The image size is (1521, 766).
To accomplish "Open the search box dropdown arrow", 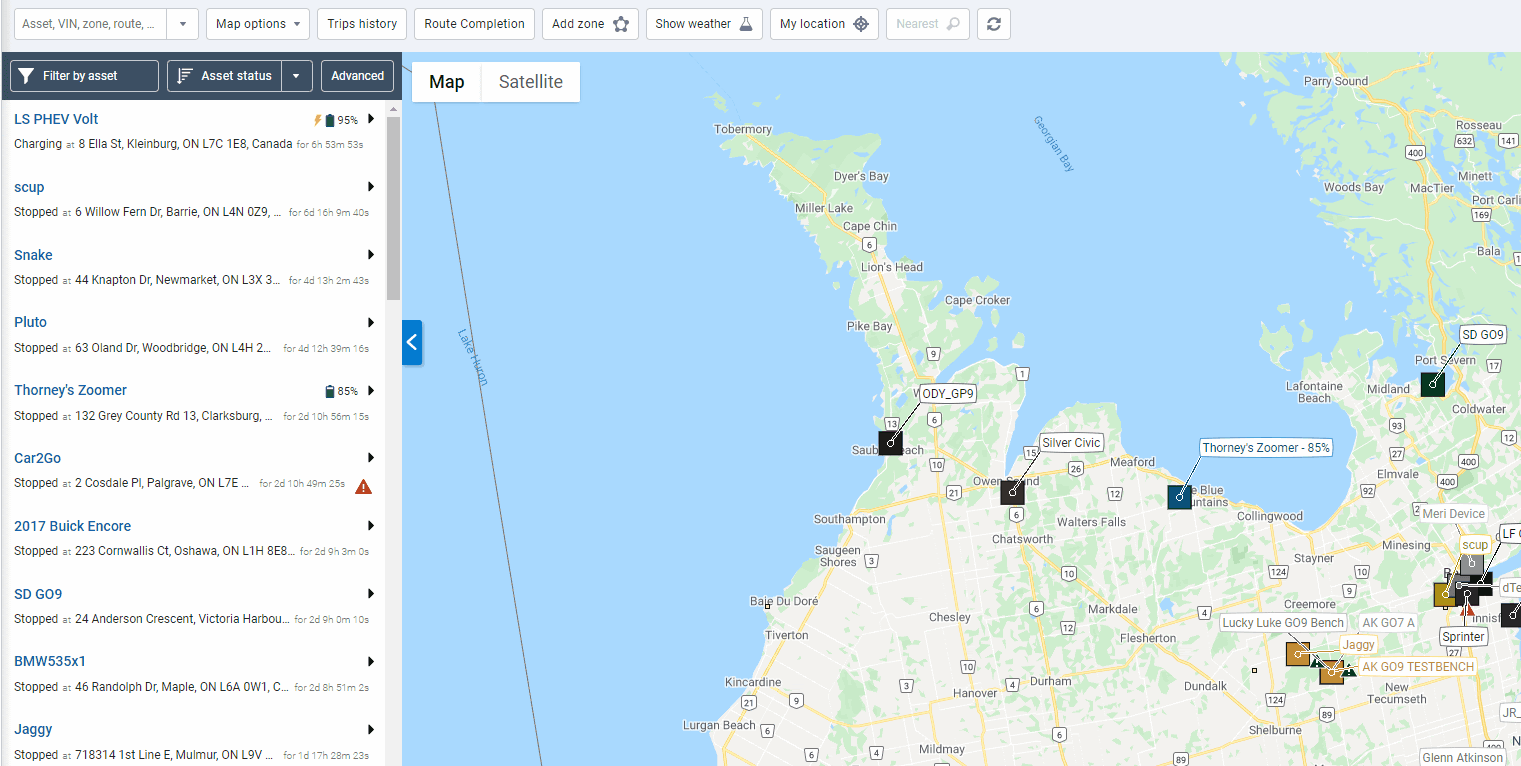I will tap(182, 24).
